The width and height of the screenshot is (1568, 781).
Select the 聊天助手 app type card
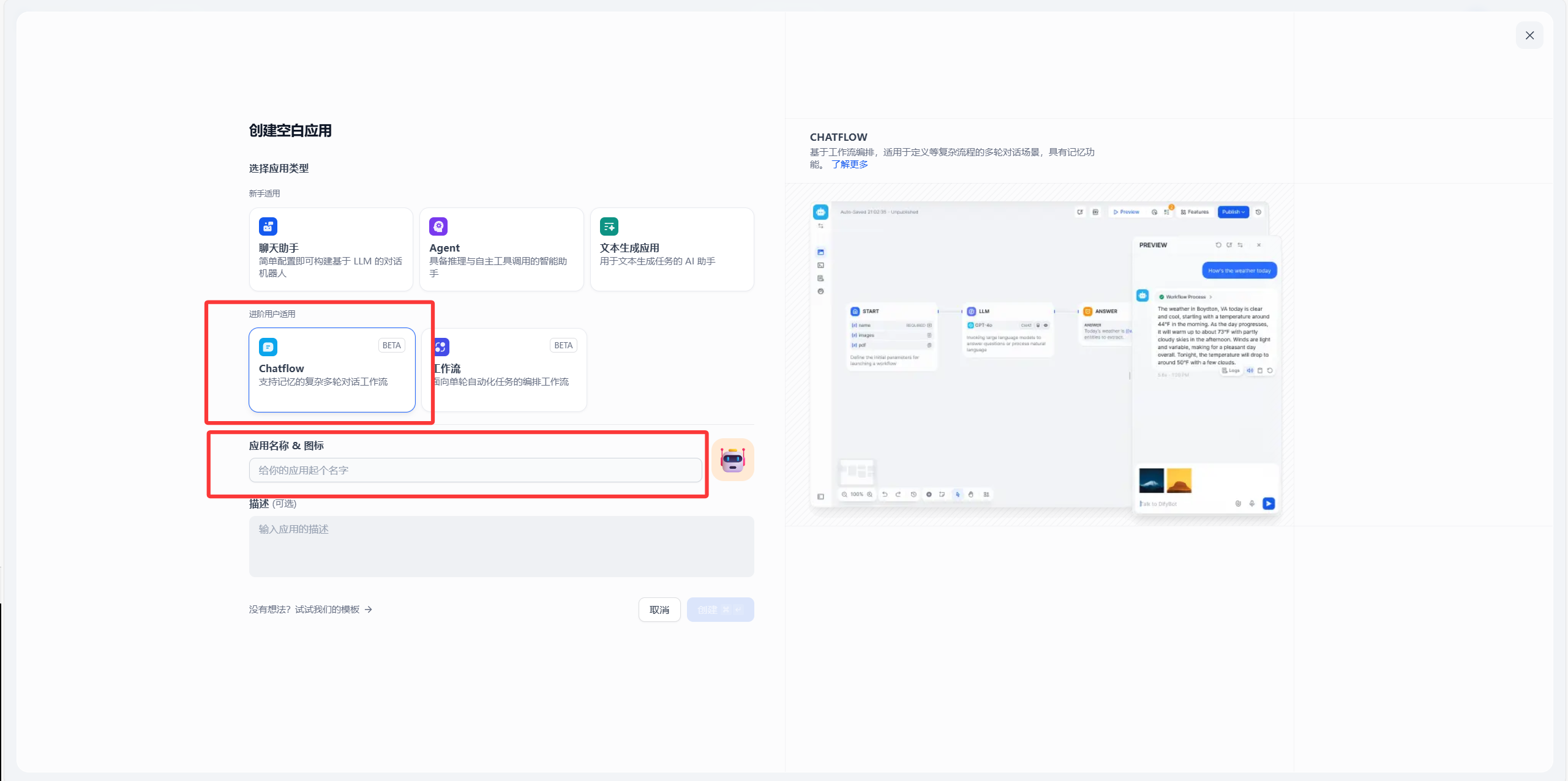point(331,249)
